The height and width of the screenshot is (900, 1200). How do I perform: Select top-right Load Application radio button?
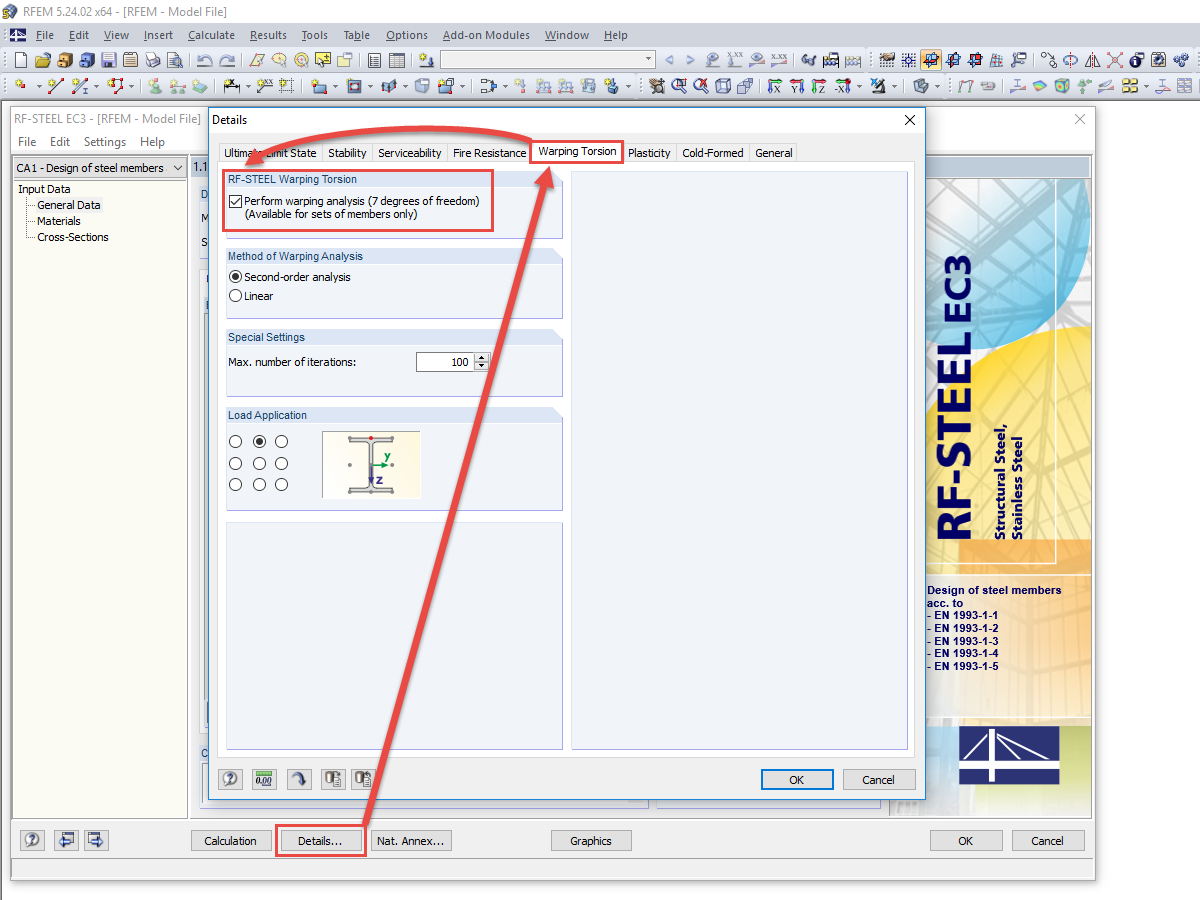(x=281, y=441)
